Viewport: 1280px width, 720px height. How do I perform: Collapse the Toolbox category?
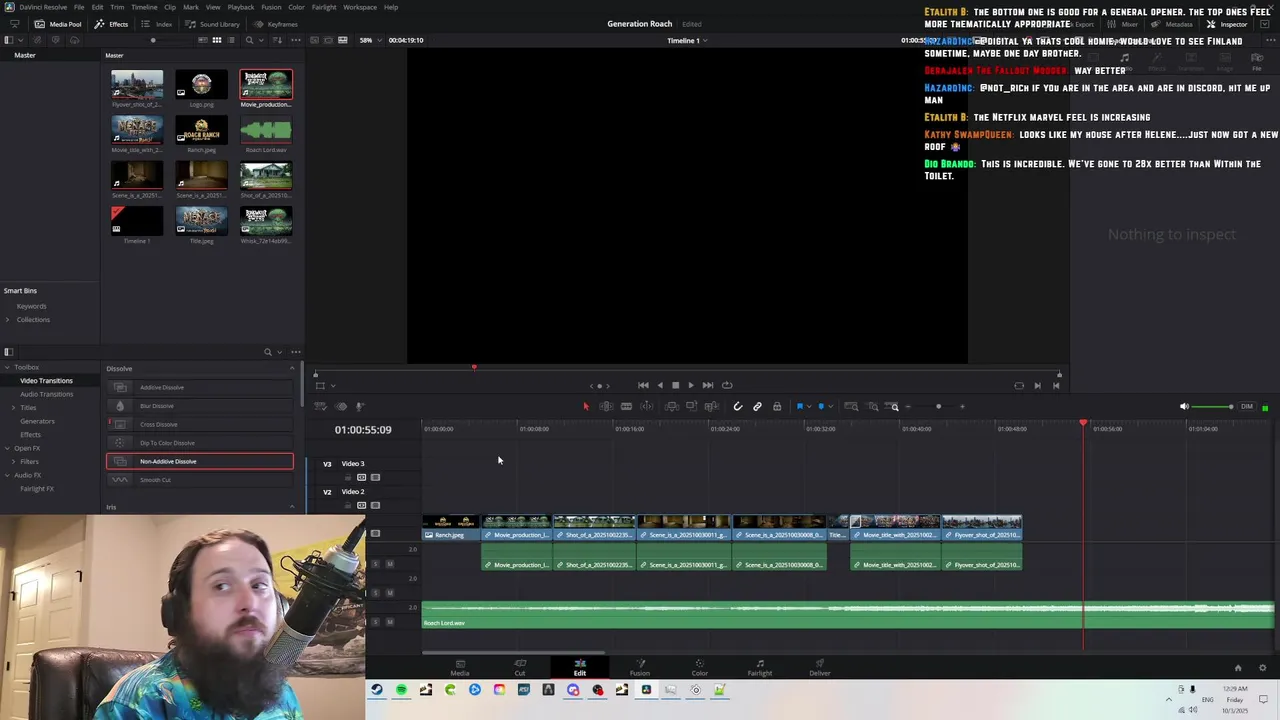click(x=8, y=367)
